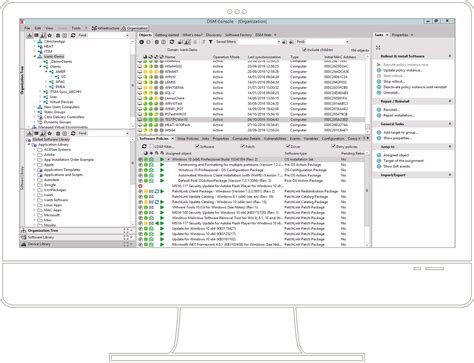Image resolution: width=474 pixels, height=363 pixels.
Task: Toggle the Include children checkbox
Action: click(304, 50)
